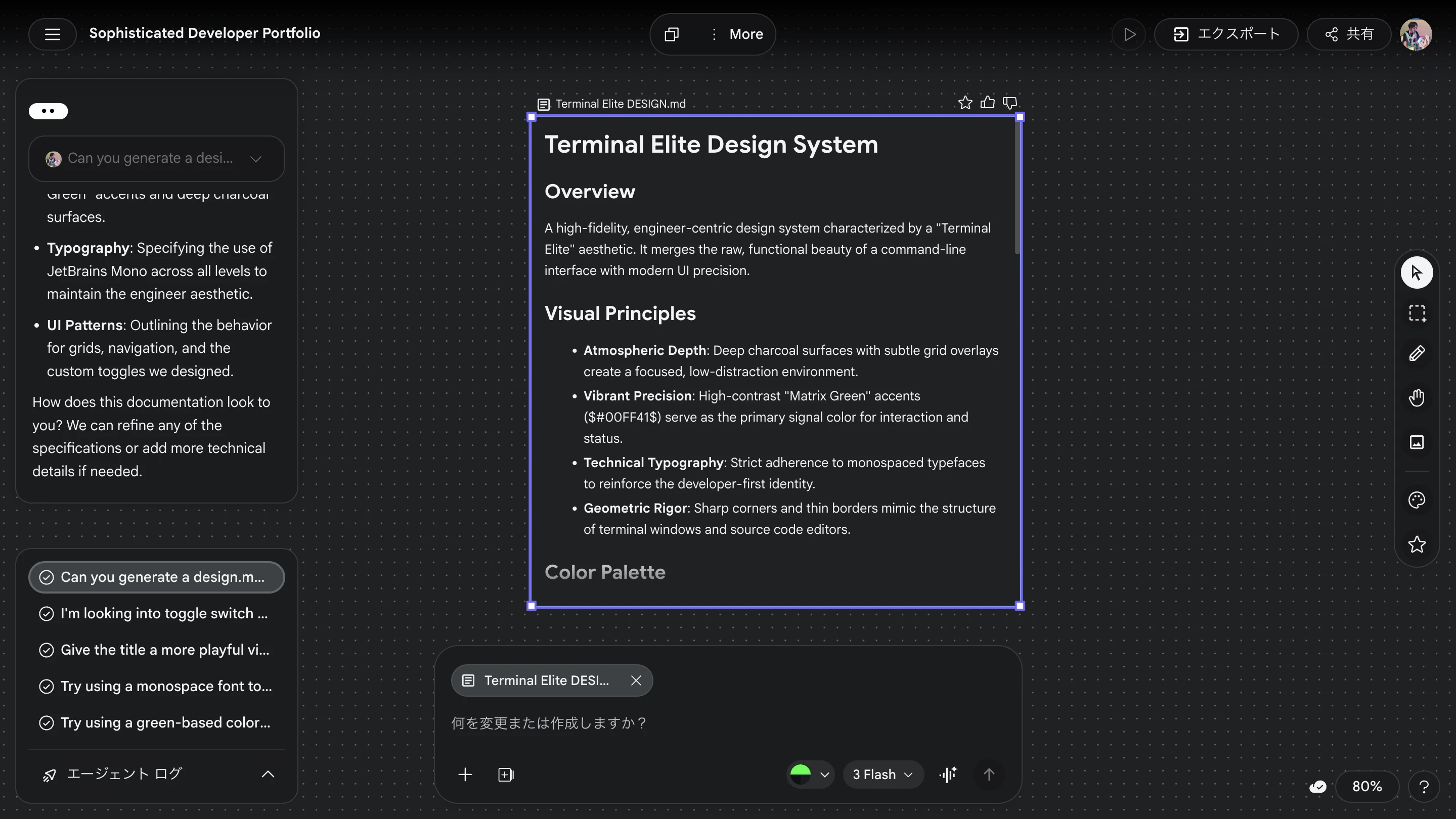Viewport: 1456px width, 819px height.
Task: Click the top-left resize handle of the document frame
Action: coord(532,117)
